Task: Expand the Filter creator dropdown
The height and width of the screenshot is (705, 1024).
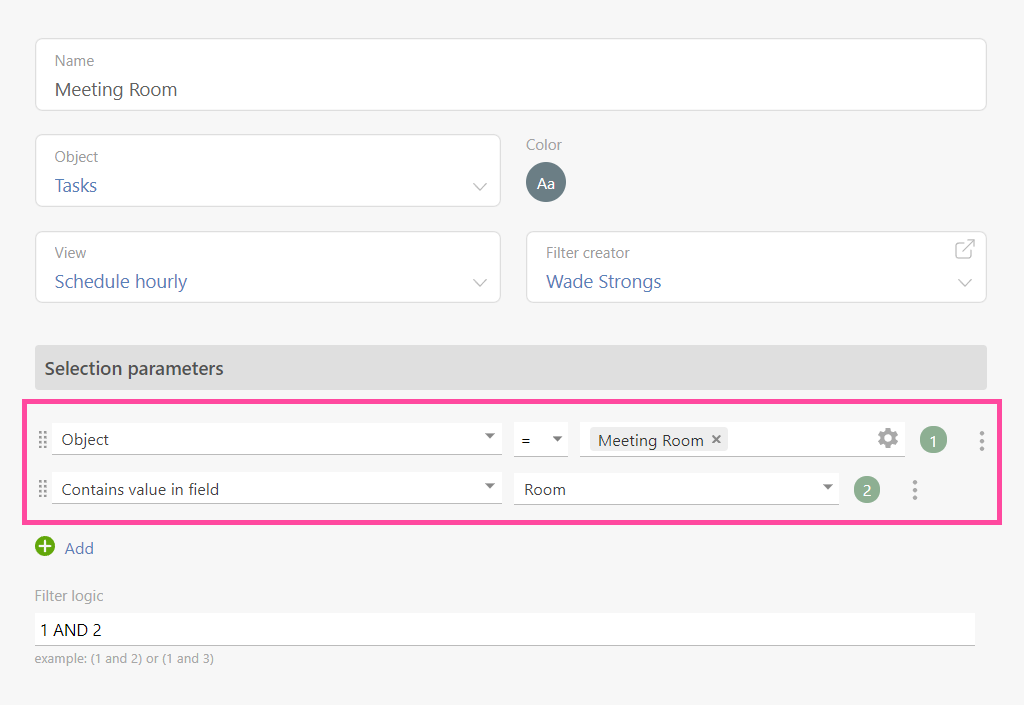Action: [x=965, y=283]
